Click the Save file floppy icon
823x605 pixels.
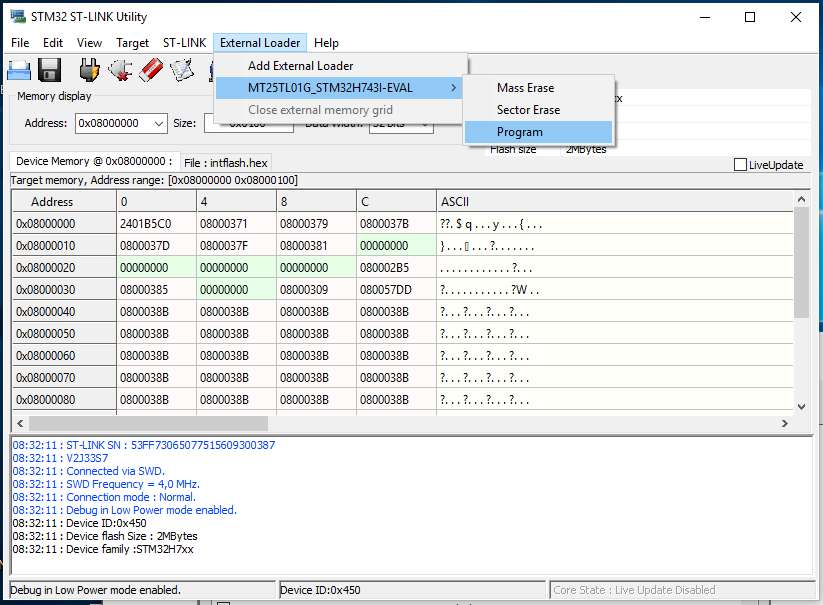[x=50, y=70]
